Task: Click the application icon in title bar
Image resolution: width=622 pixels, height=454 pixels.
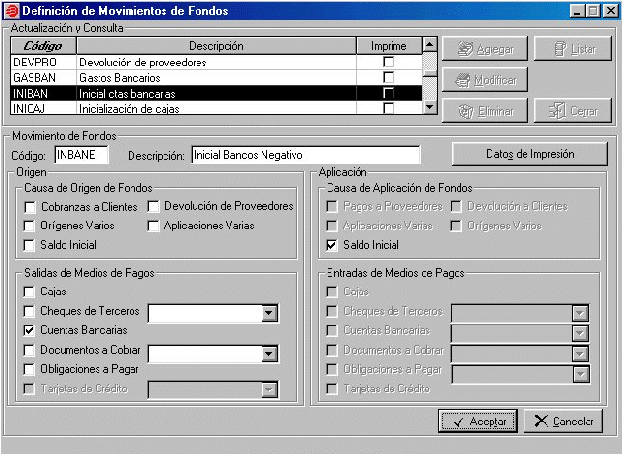Action: pos(11,10)
